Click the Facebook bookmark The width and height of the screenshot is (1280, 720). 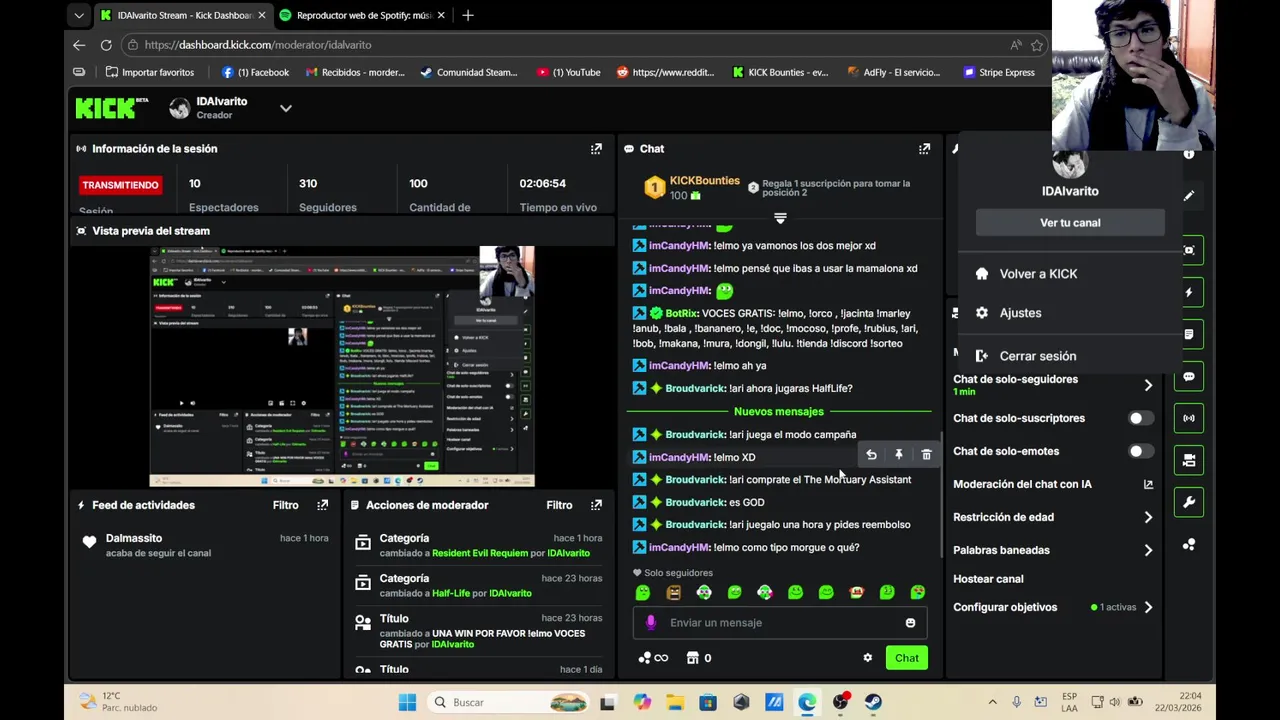pyautogui.click(x=255, y=72)
